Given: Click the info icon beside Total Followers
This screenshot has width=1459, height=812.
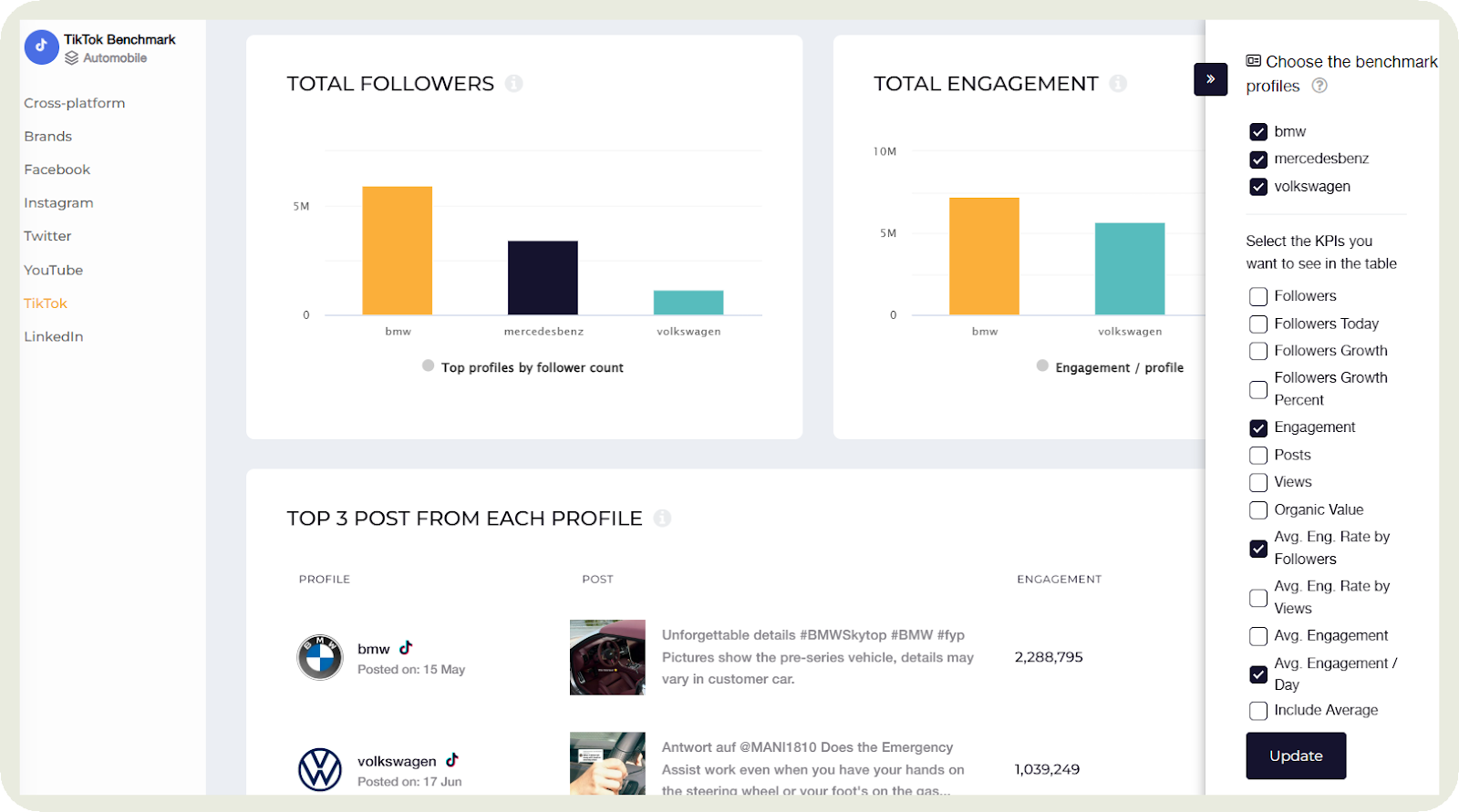Looking at the screenshot, I should tap(514, 84).
